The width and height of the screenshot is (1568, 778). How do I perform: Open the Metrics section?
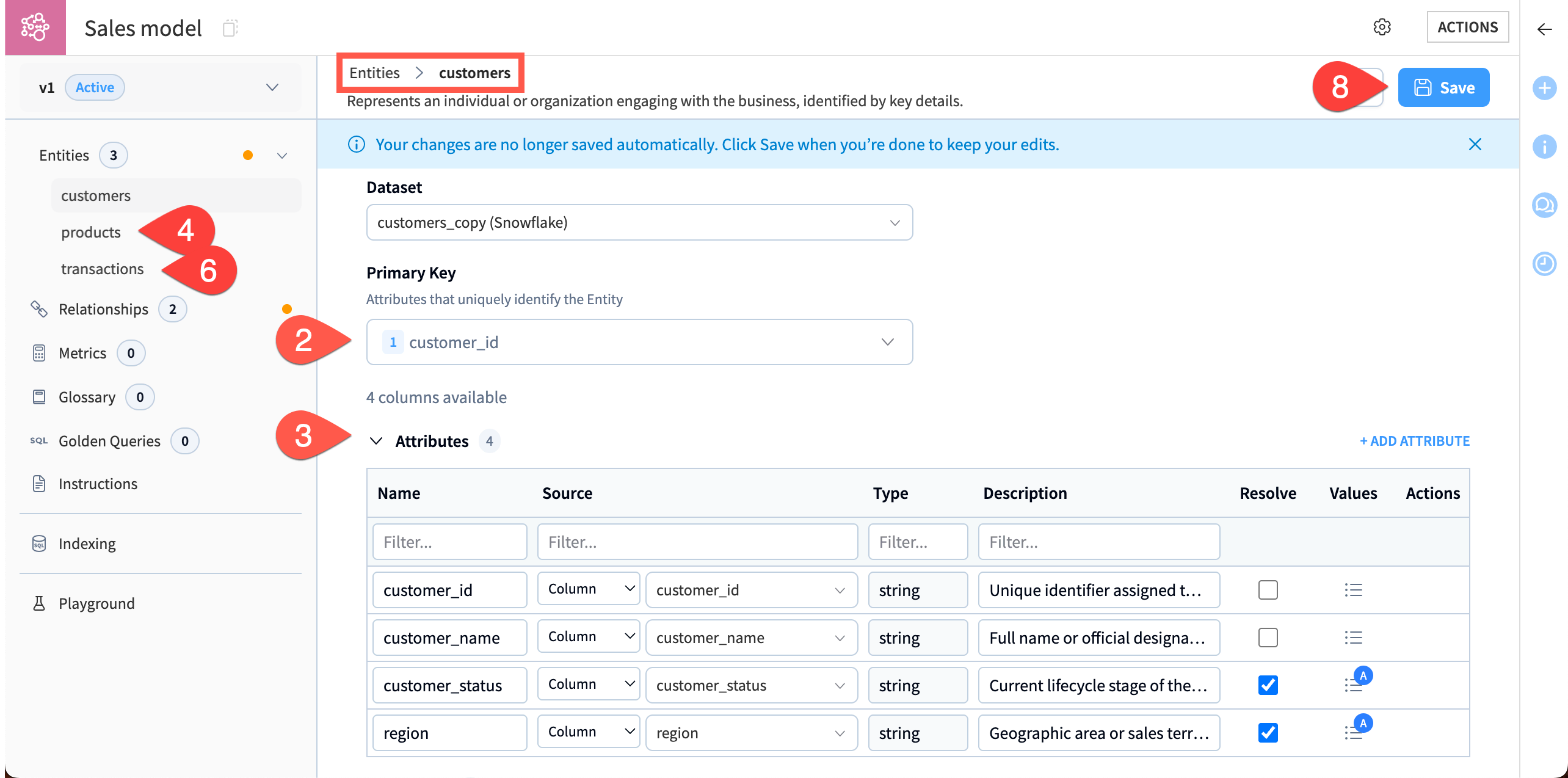point(82,353)
